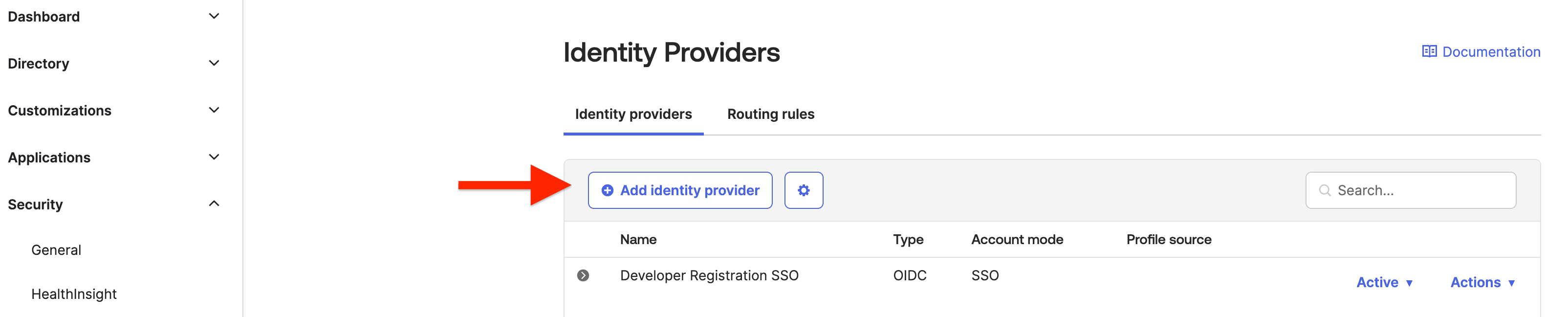The width and height of the screenshot is (1568, 317).
Task: Expand the Directory navigation item
Action: click(x=213, y=63)
